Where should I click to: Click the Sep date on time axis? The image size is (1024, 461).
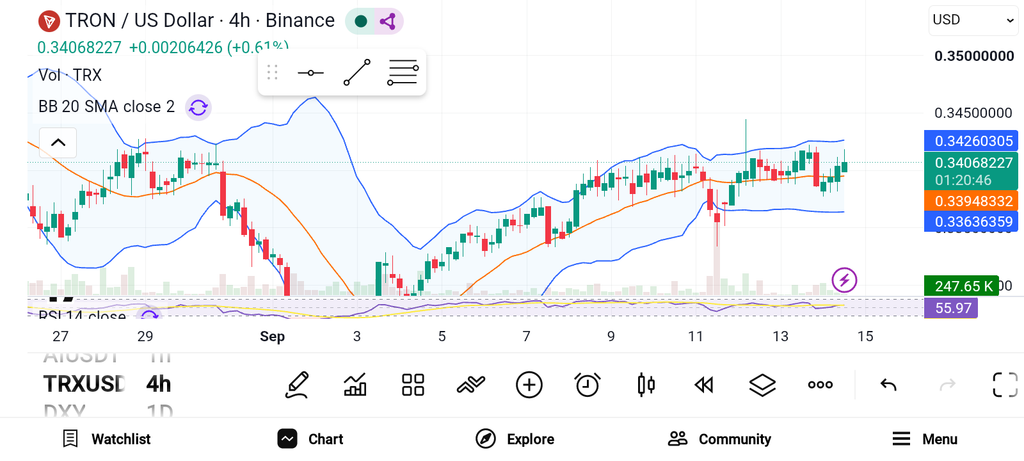[x=272, y=337]
